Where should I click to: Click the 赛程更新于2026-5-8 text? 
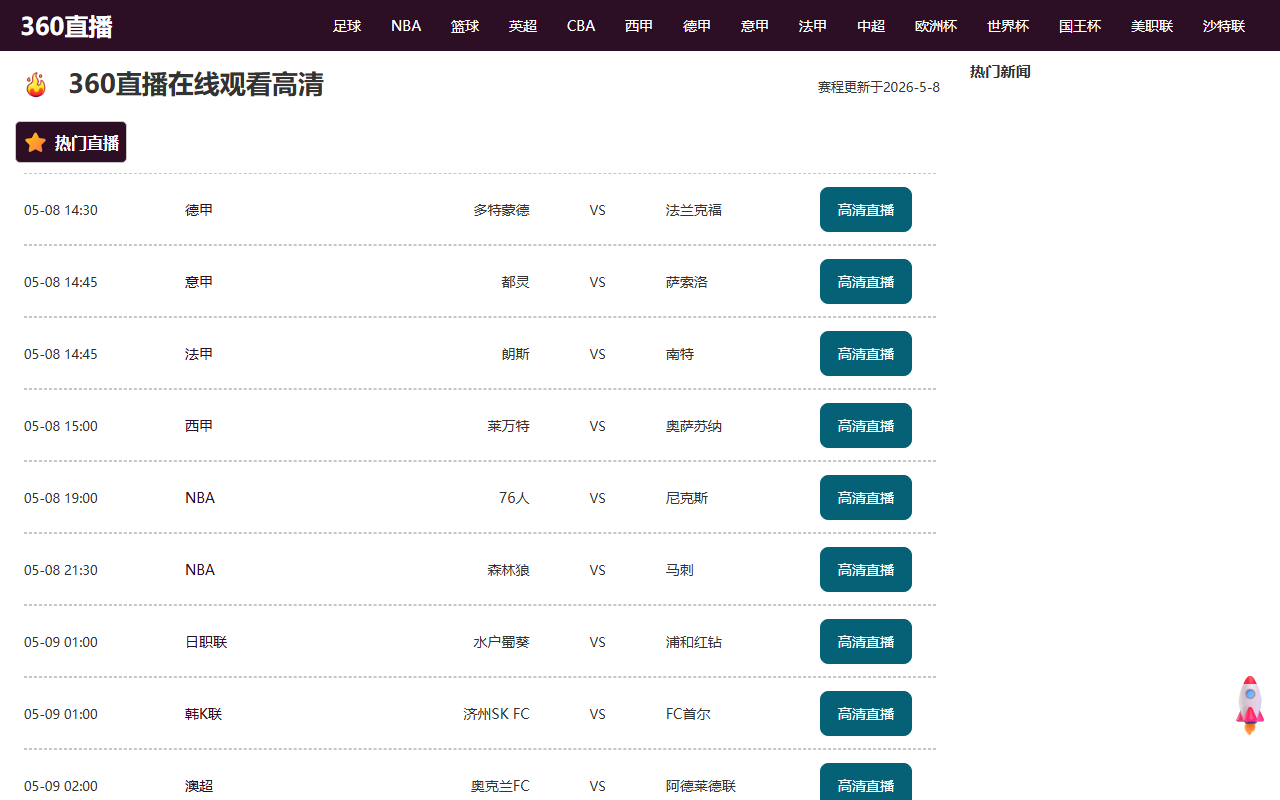pyautogui.click(x=879, y=87)
